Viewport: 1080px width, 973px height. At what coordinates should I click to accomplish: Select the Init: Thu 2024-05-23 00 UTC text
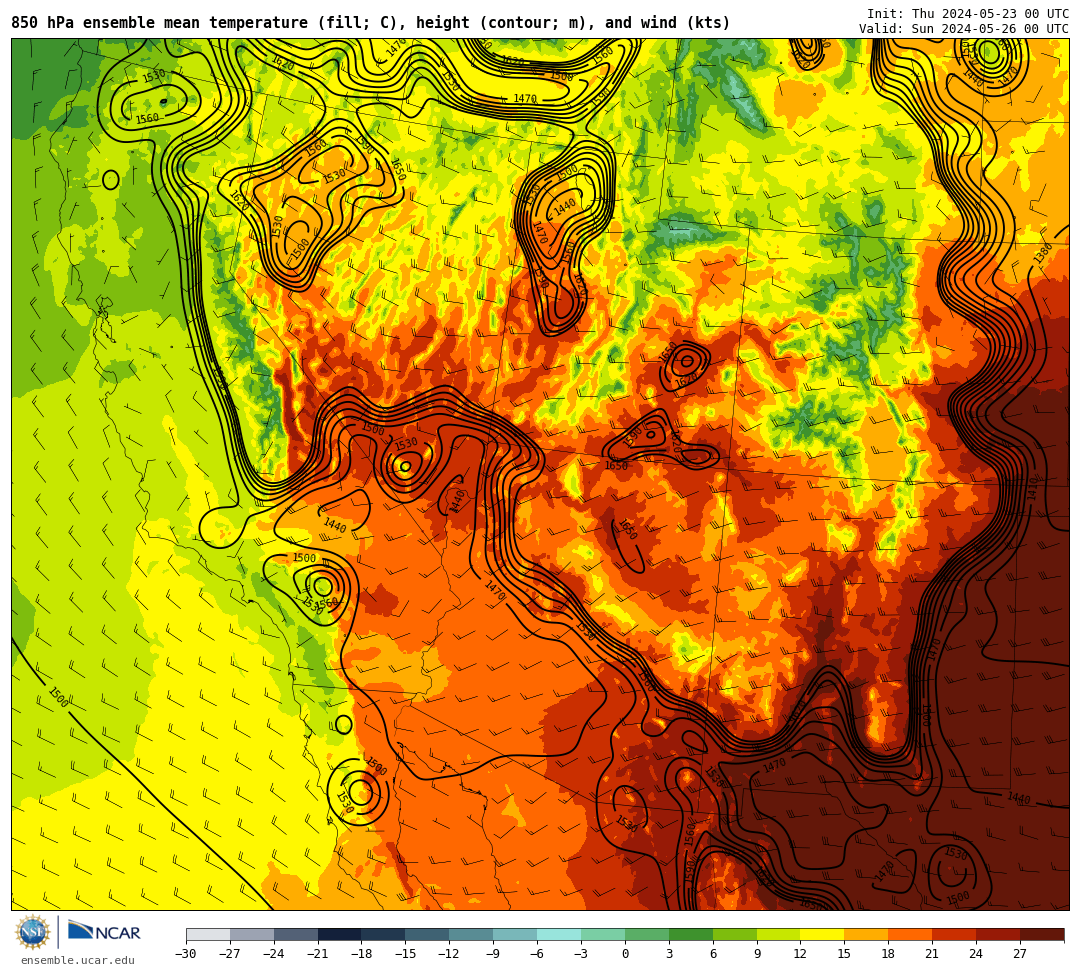pyautogui.click(x=968, y=14)
